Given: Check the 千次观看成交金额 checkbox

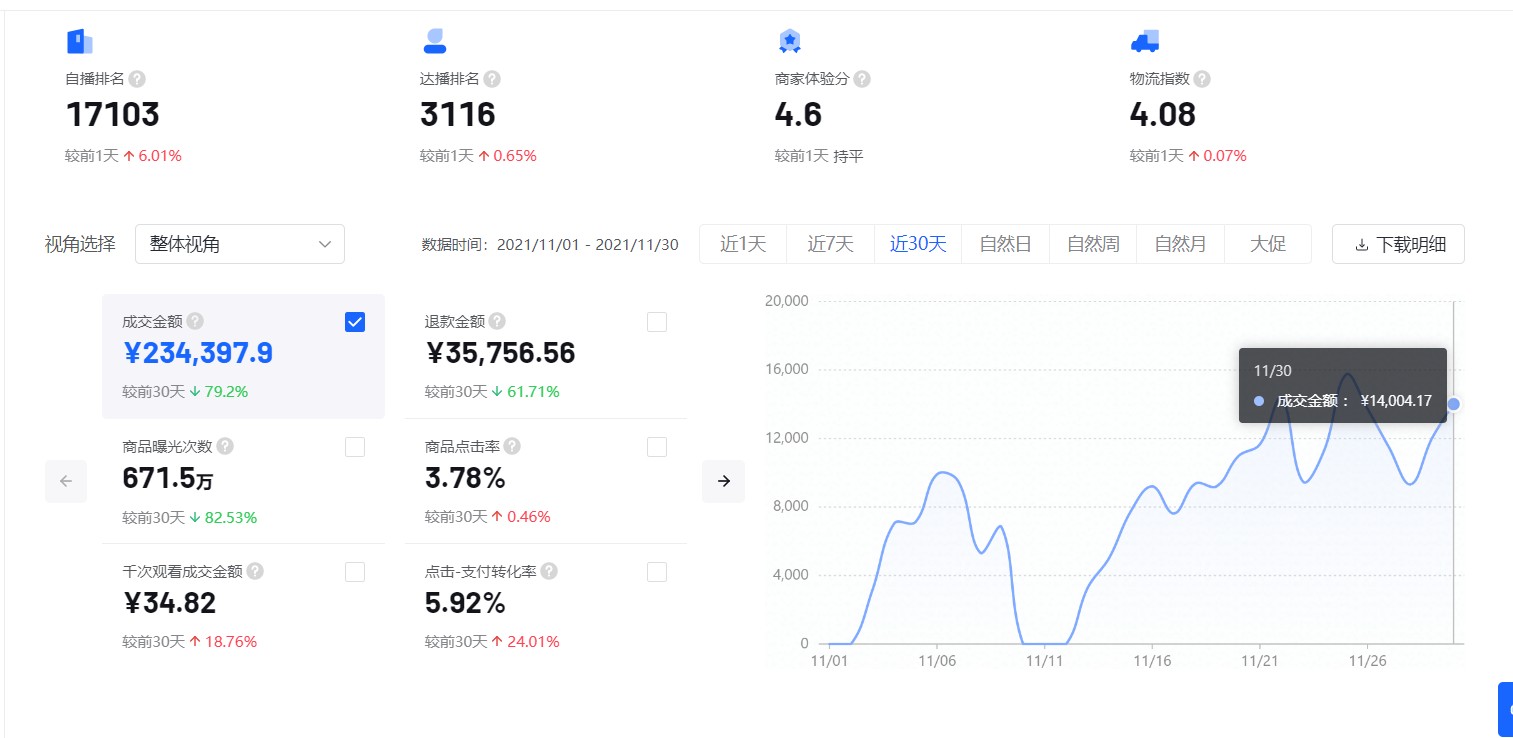Looking at the screenshot, I should point(355,572).
